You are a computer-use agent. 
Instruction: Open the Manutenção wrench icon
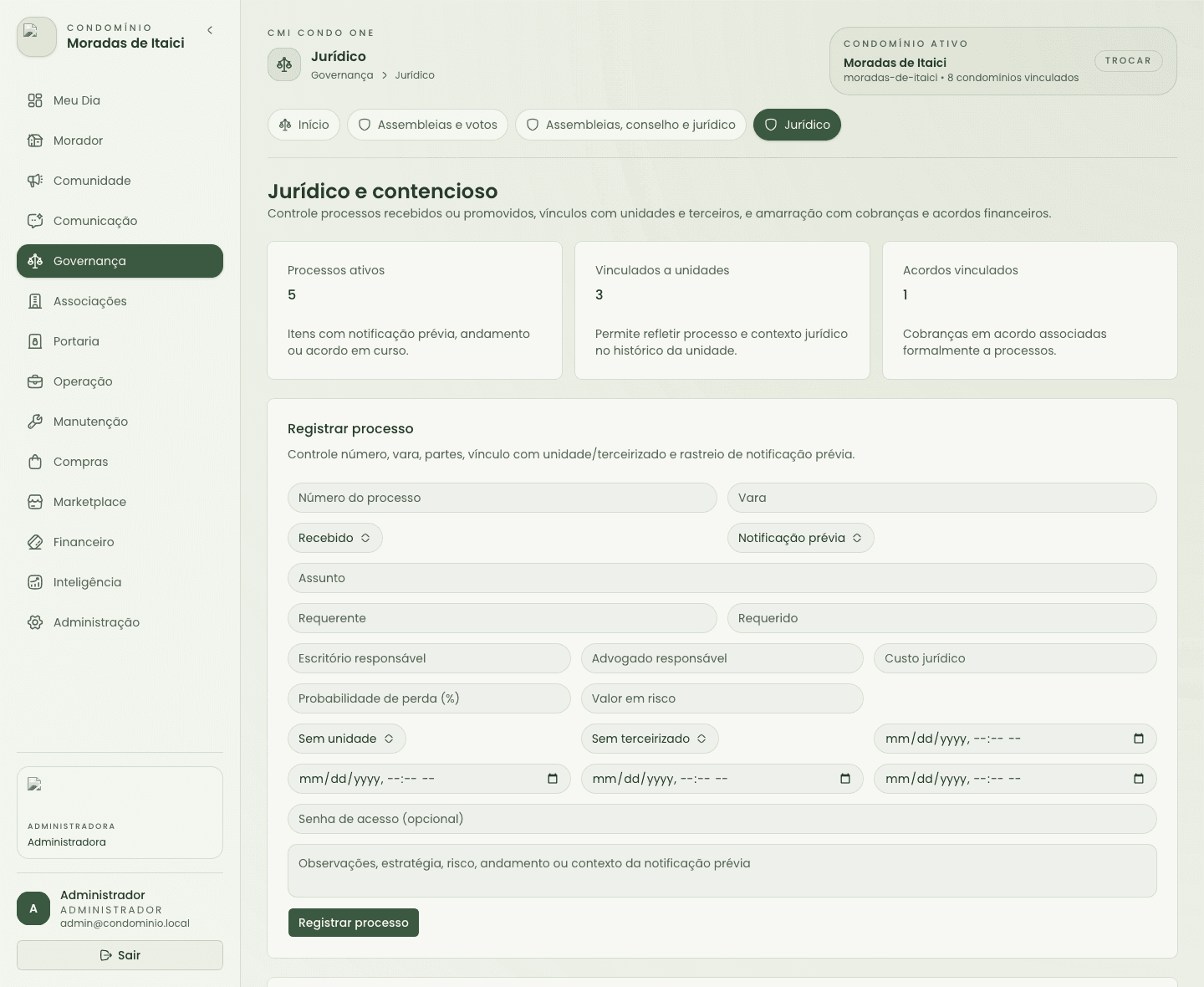coord(35,422)
